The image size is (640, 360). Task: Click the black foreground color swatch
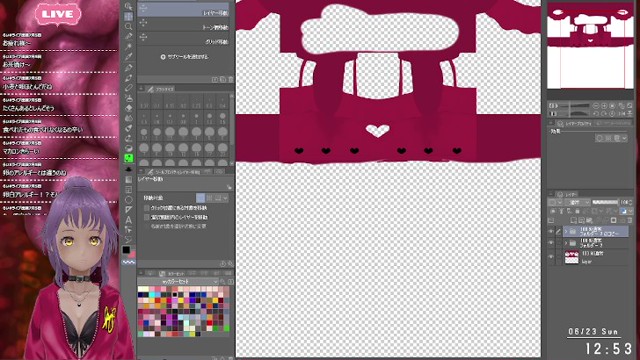126,250
